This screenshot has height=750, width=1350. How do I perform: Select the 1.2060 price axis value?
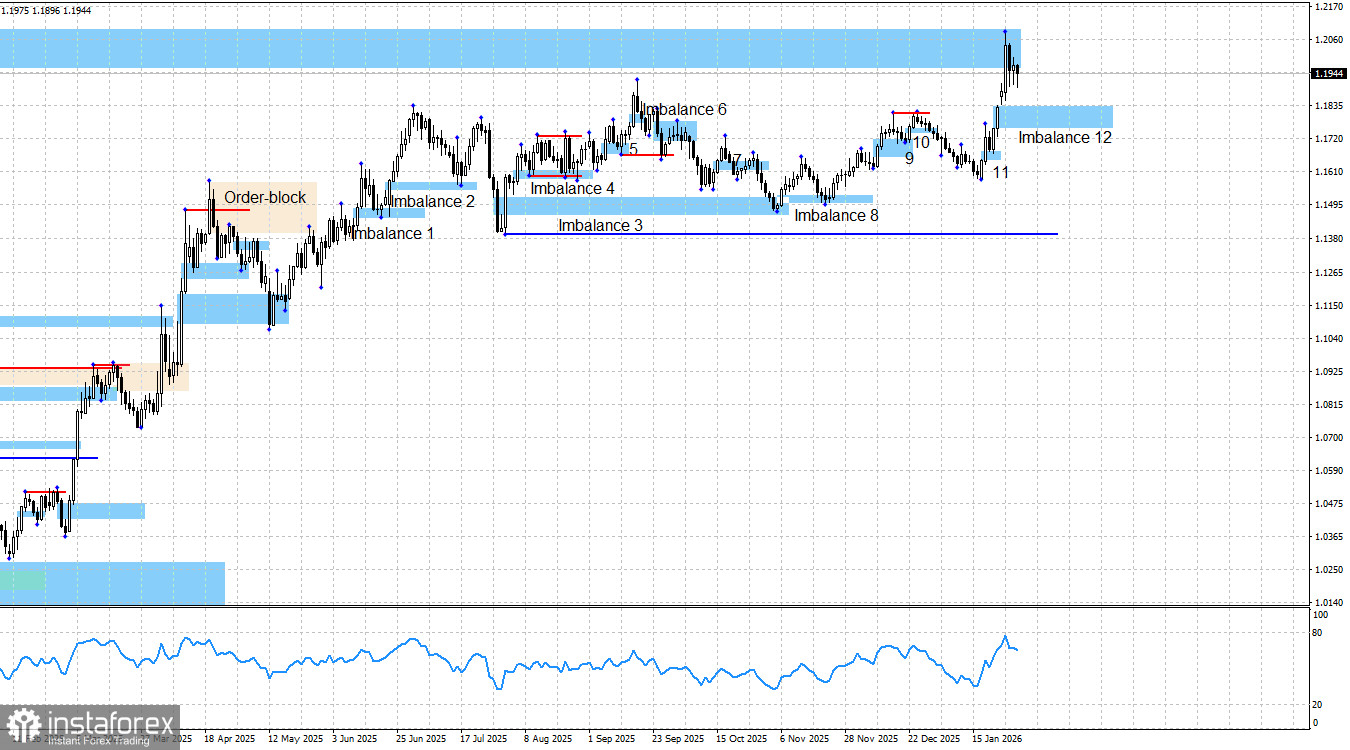coord(1329,40)
